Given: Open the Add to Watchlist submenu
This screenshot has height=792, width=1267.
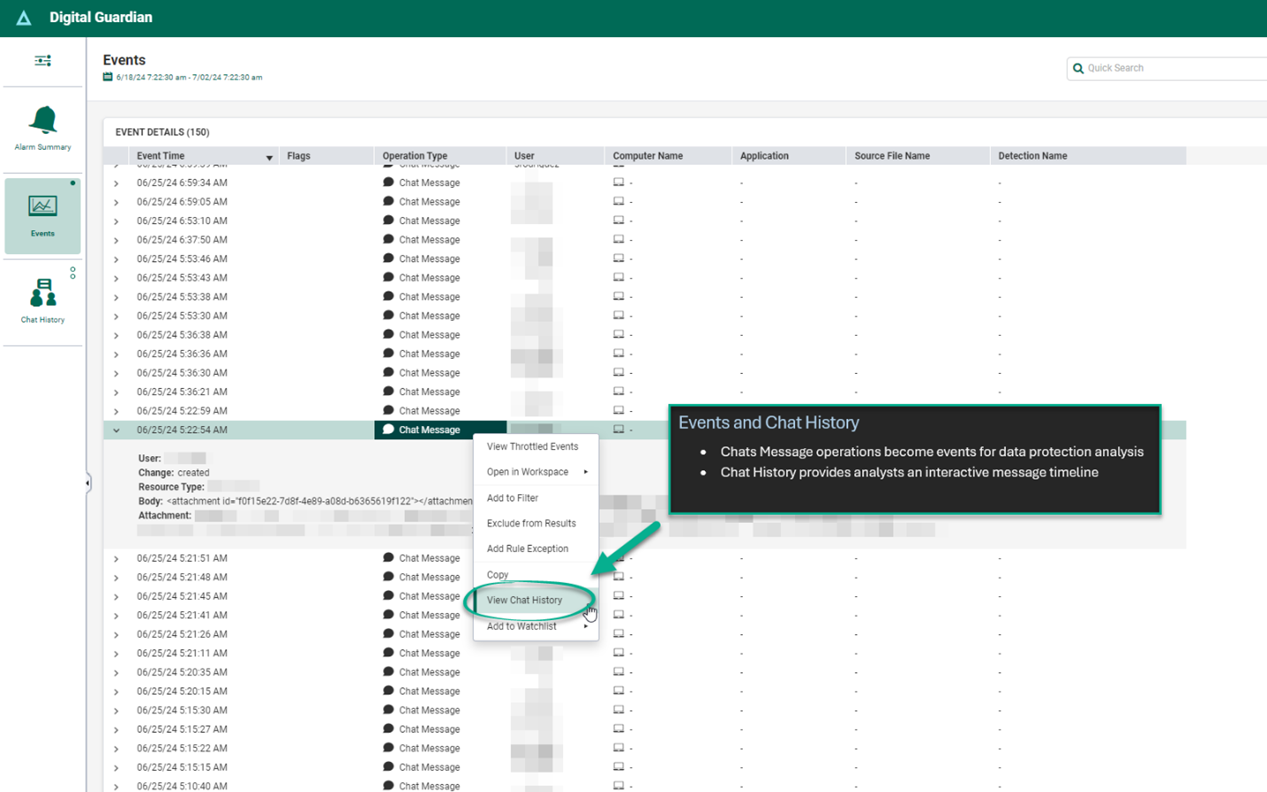Looking at the screenshot, I should tap(535, 626).
